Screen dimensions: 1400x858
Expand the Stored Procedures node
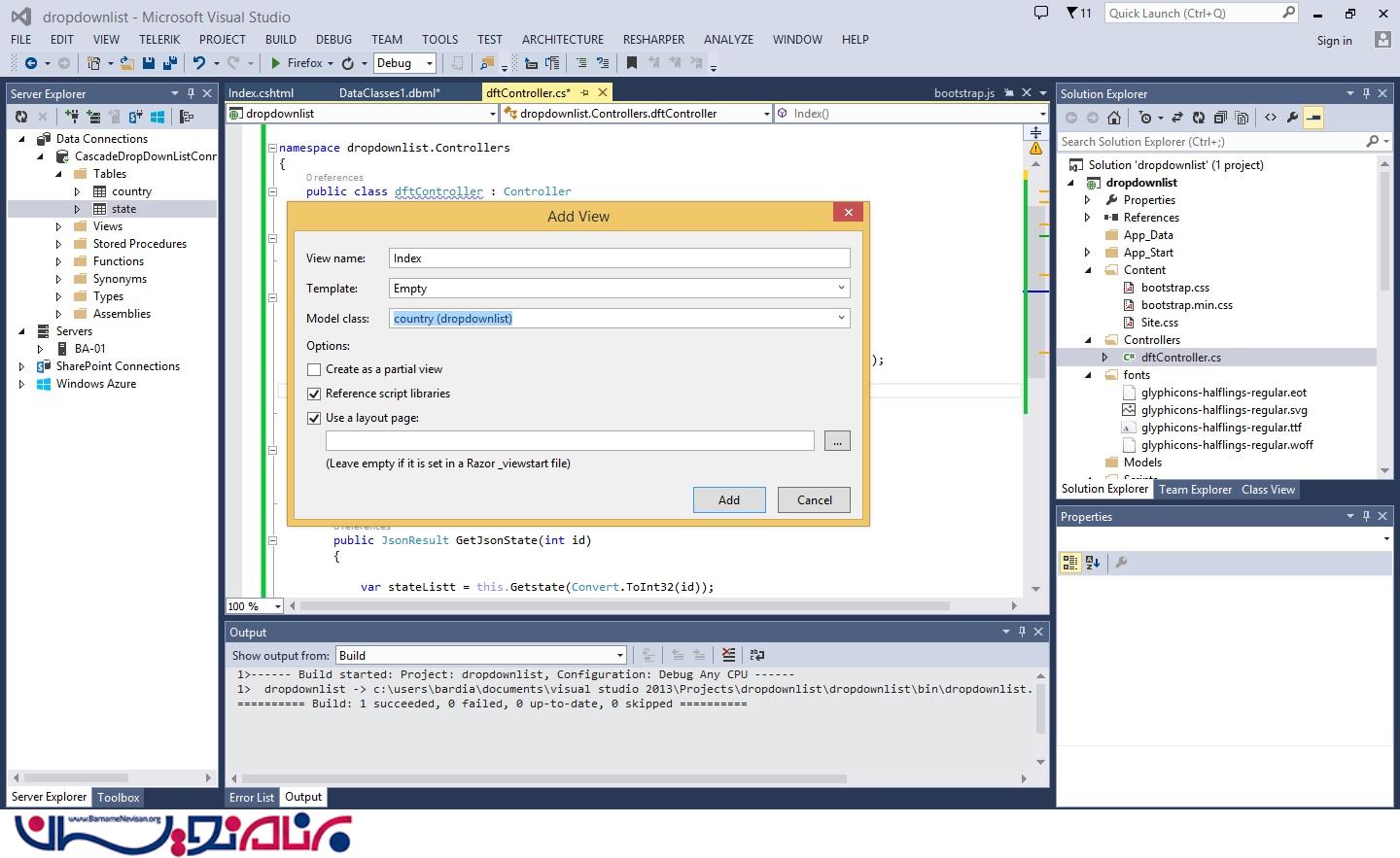(58, 244)
